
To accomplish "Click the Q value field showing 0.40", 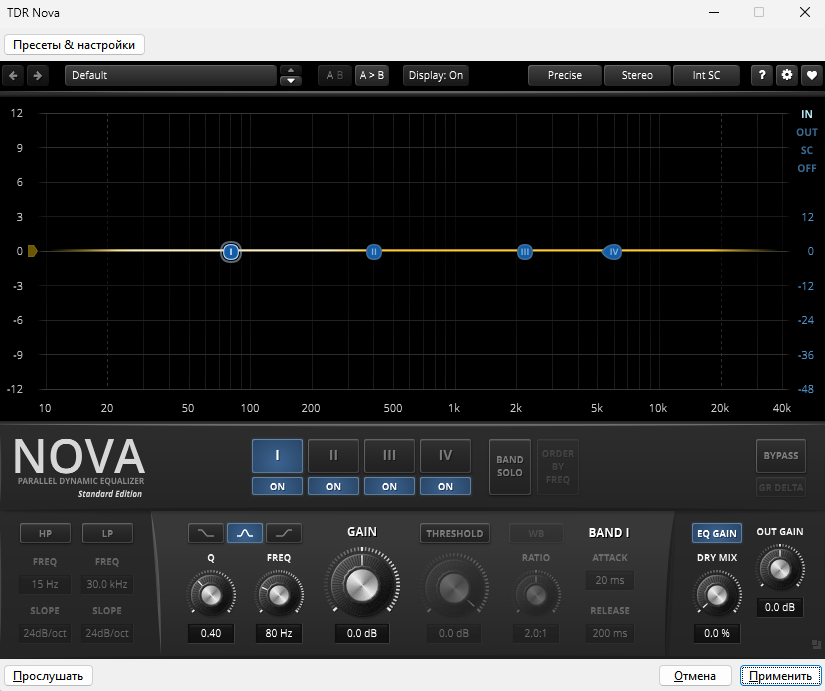I will [210, 633].
